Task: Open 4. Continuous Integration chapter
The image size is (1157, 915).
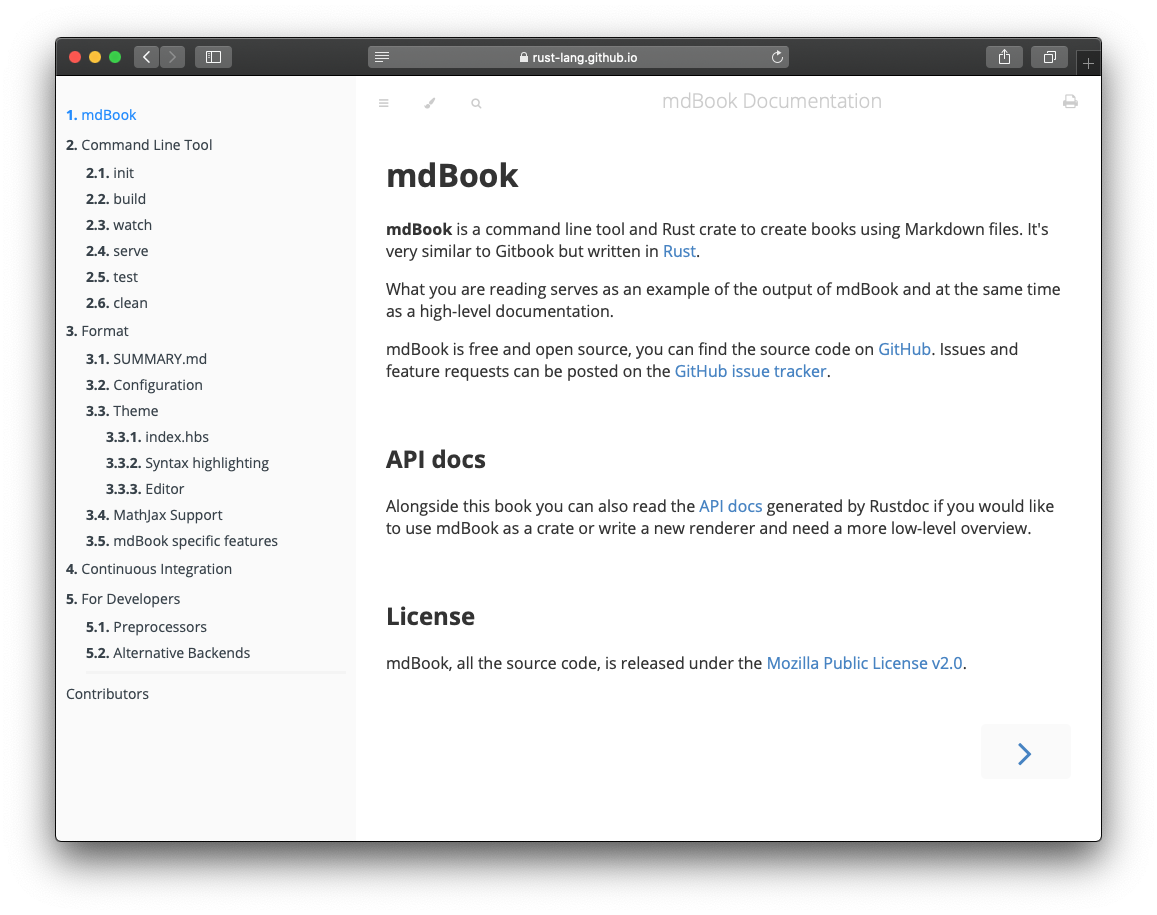Action: (148, 569)
